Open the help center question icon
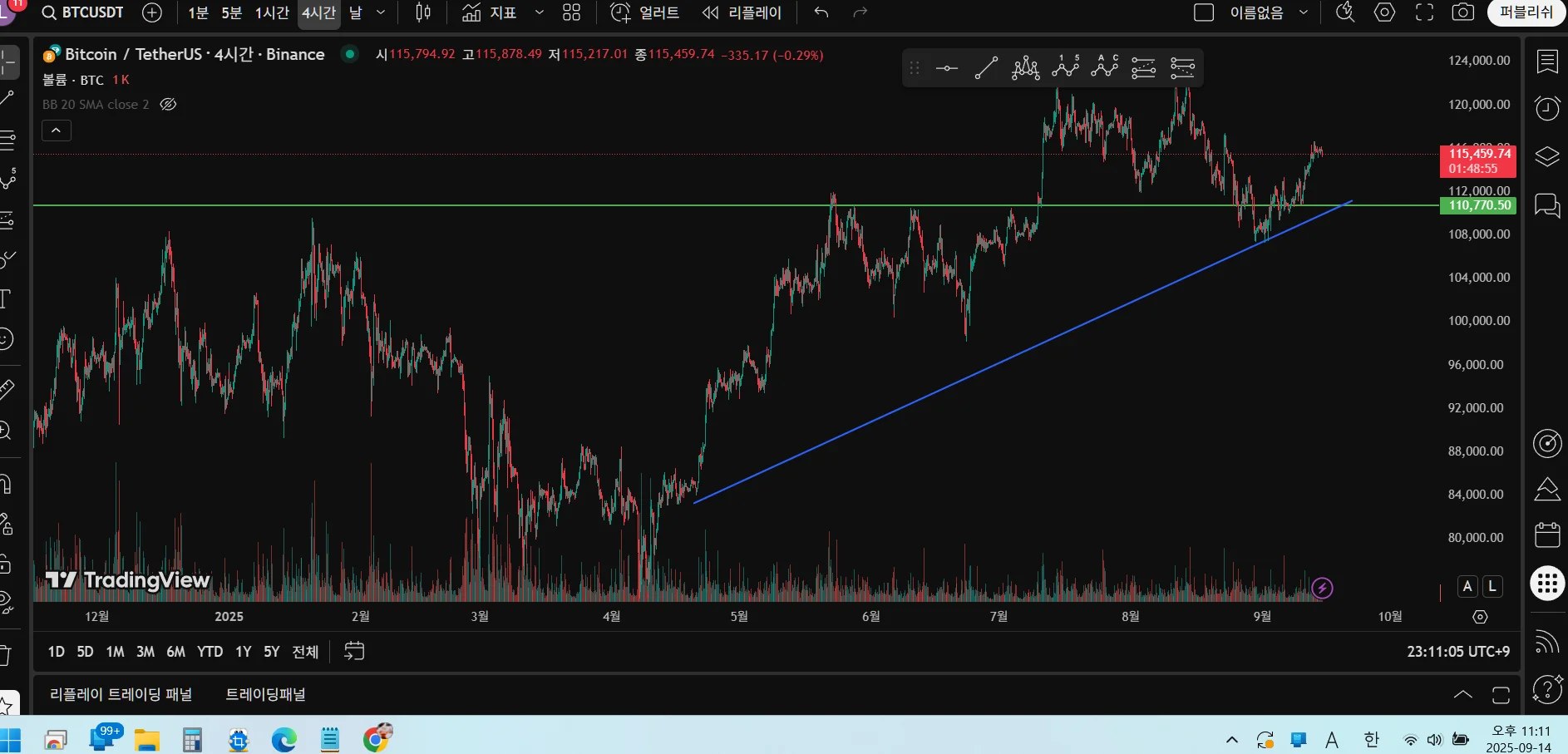 point(1547,689)
